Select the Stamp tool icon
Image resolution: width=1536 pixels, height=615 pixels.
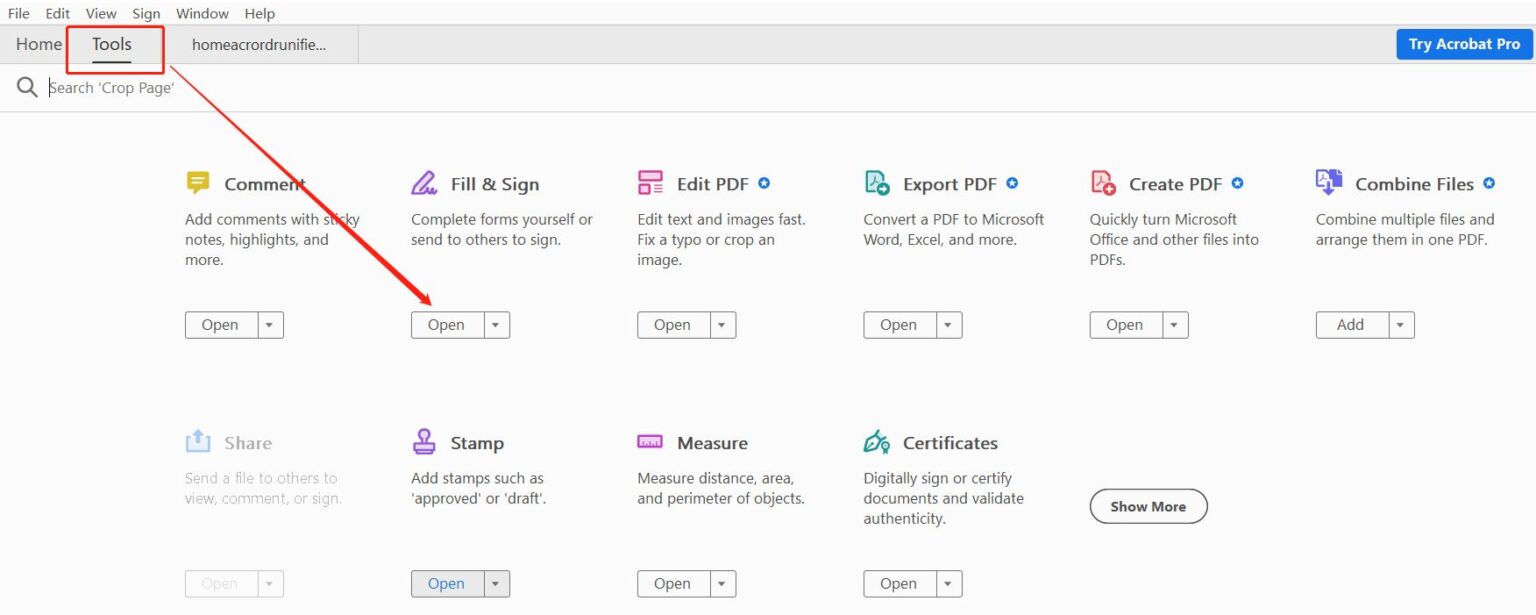click(424, 442)
